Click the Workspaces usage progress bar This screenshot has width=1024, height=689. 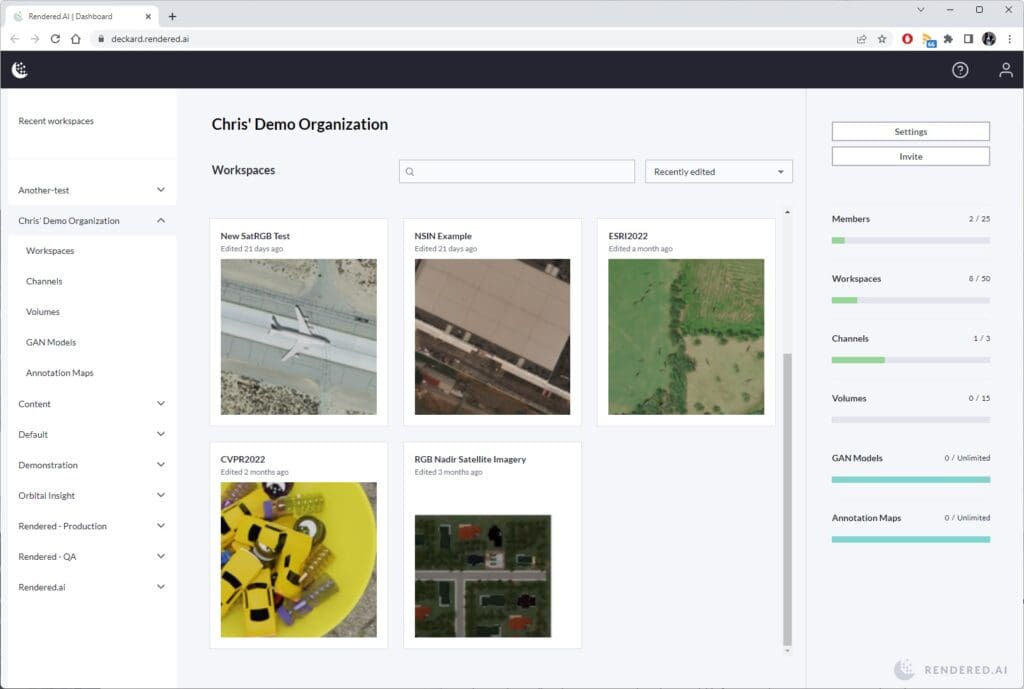[910, 300]
